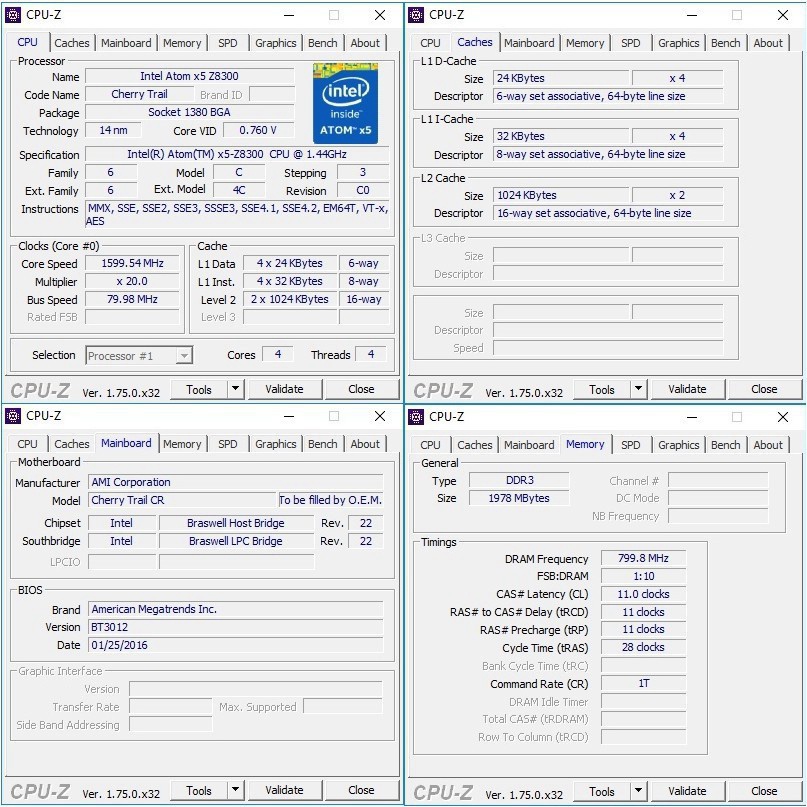Viewport: 807px width, 807px height.
Task: Click the Core Speed field showing 1599.54 MHz
Action: (x=133, y=263)
